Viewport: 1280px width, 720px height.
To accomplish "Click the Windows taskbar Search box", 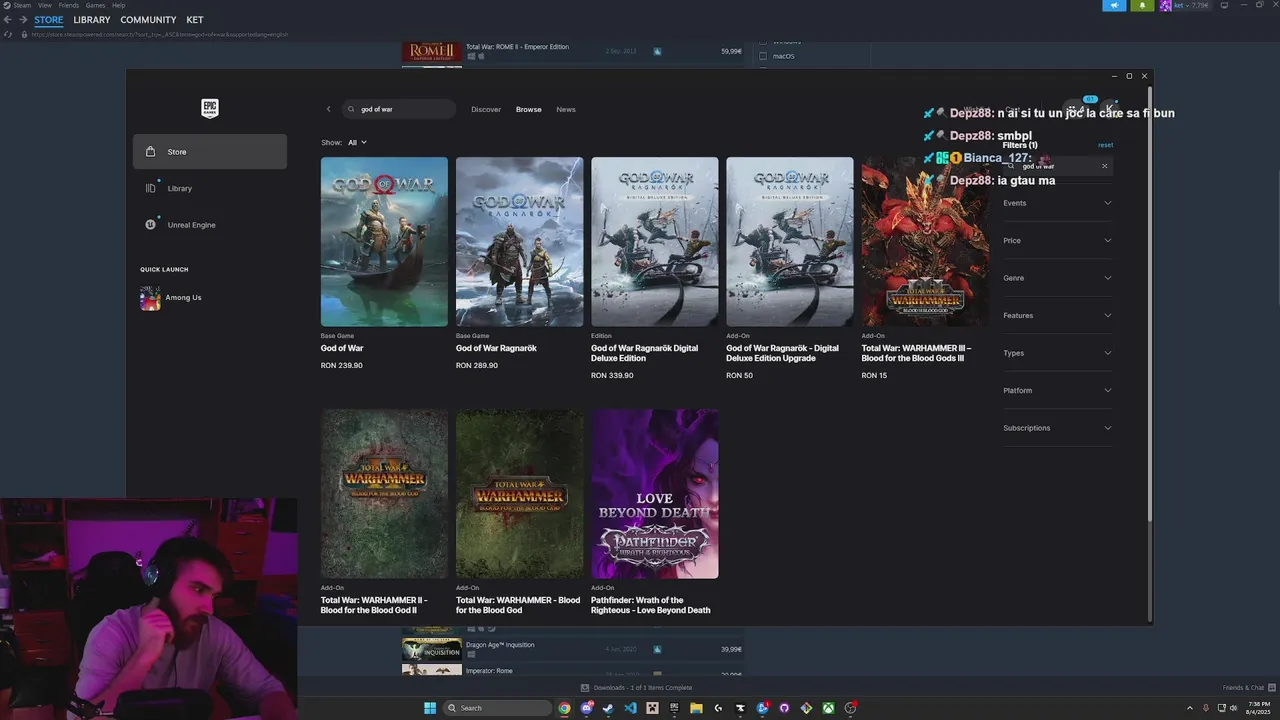I will (497, 708).
